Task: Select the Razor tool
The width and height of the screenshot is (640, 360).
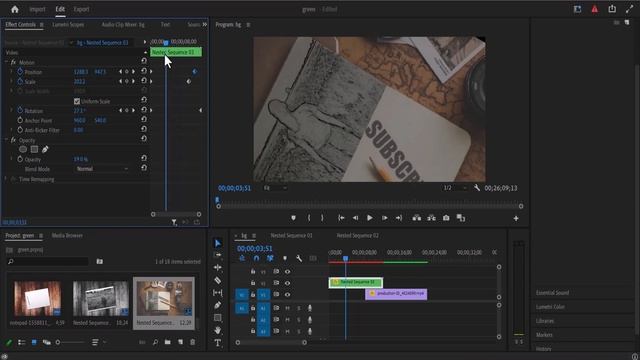Action: click(x=218, y=280)
